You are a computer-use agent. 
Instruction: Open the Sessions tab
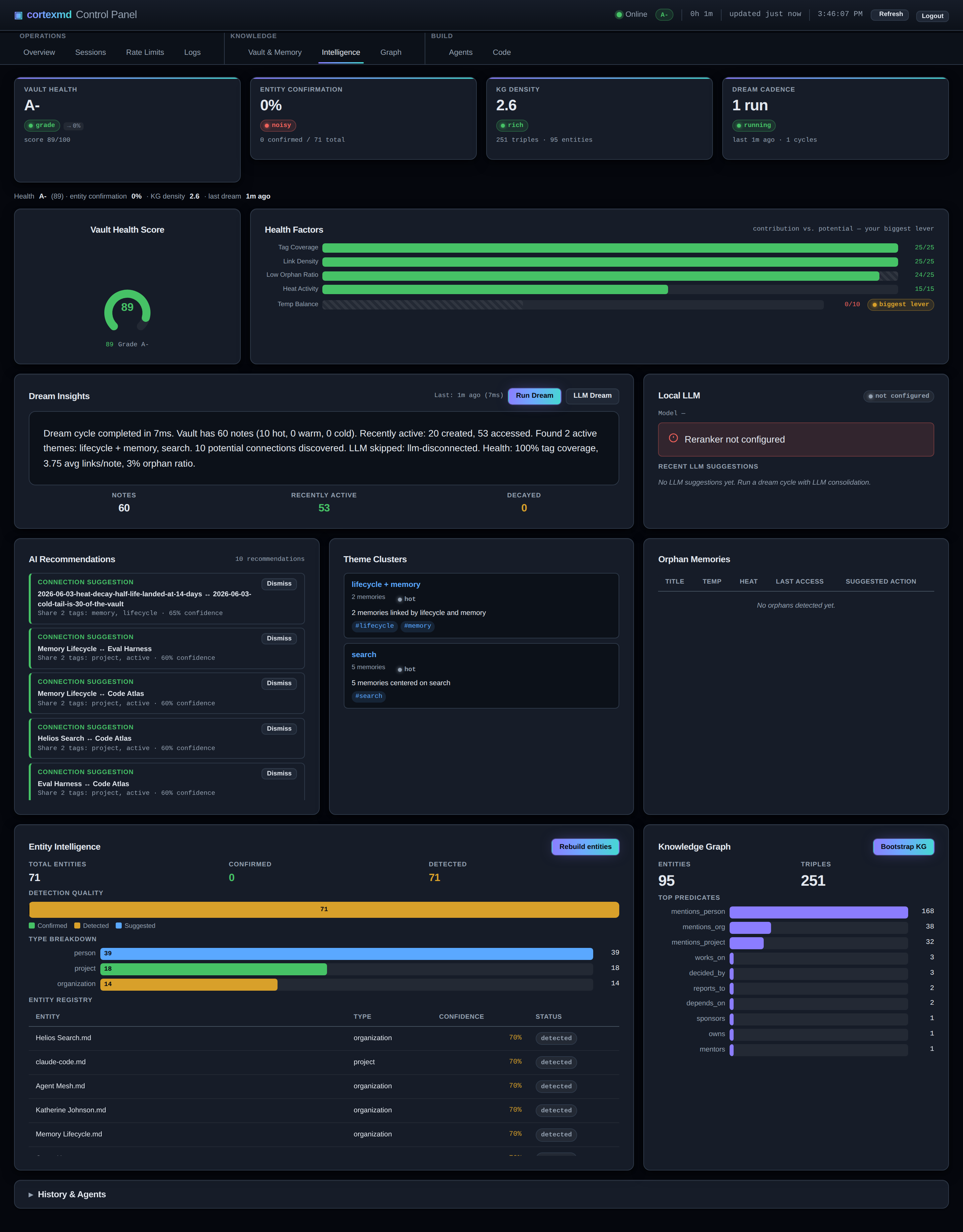[90, 52]
